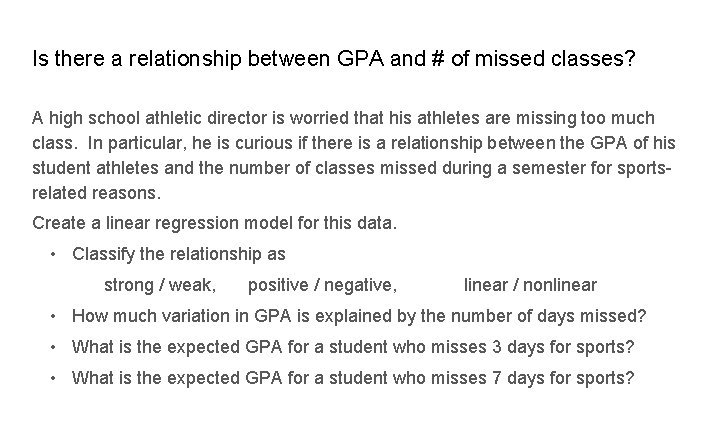Select the word "negative" in the options

(359, 285)
